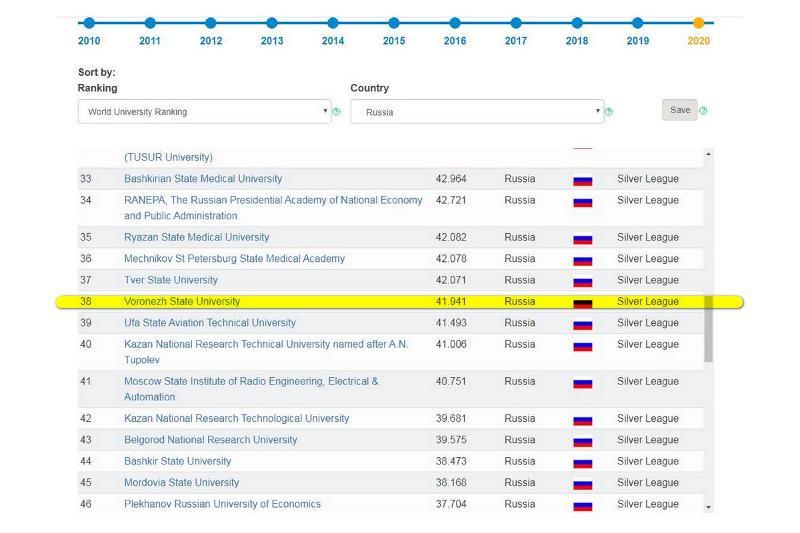This screenshot has width=800, height=533.
Task: Click the Russian flag for Mordovia State University
Action: coord(582,484)
